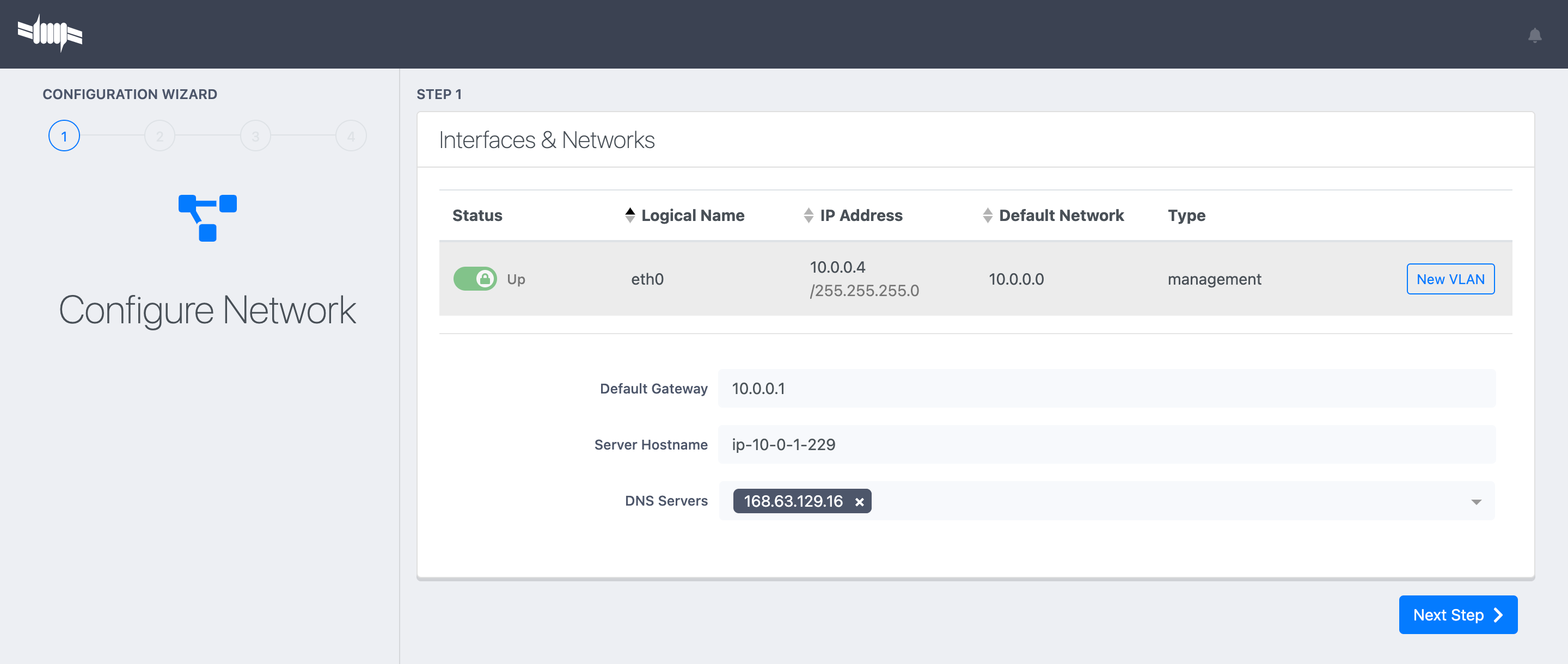The image size is (1568, 664).
Task: Click the management type cell
Action: (x=1214, y=279)
